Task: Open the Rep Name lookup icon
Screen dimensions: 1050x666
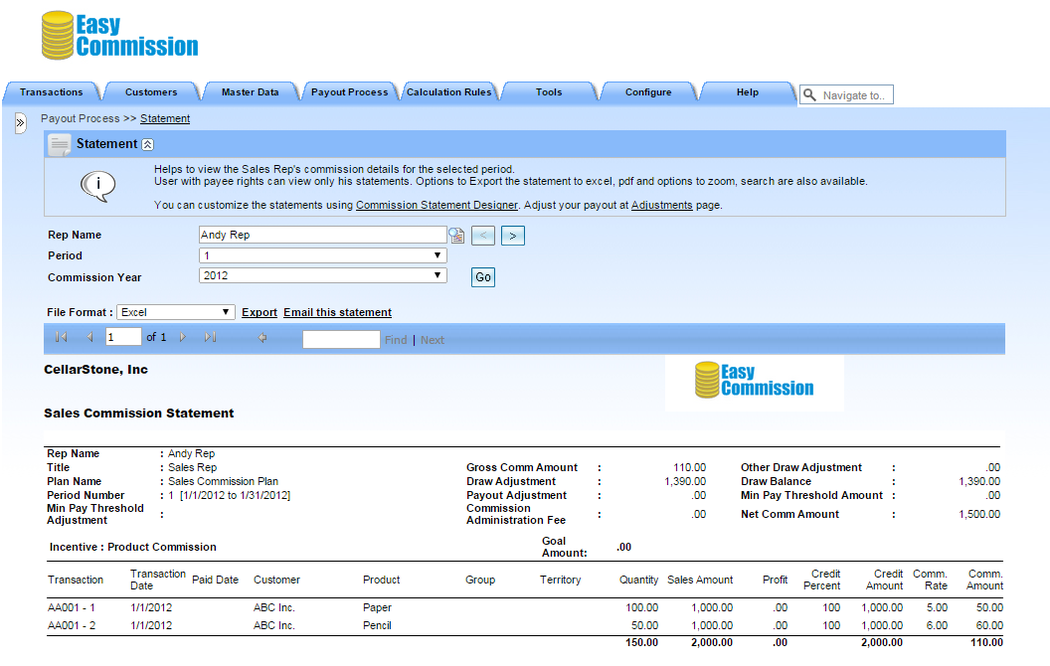Action: tap(457, 236)
